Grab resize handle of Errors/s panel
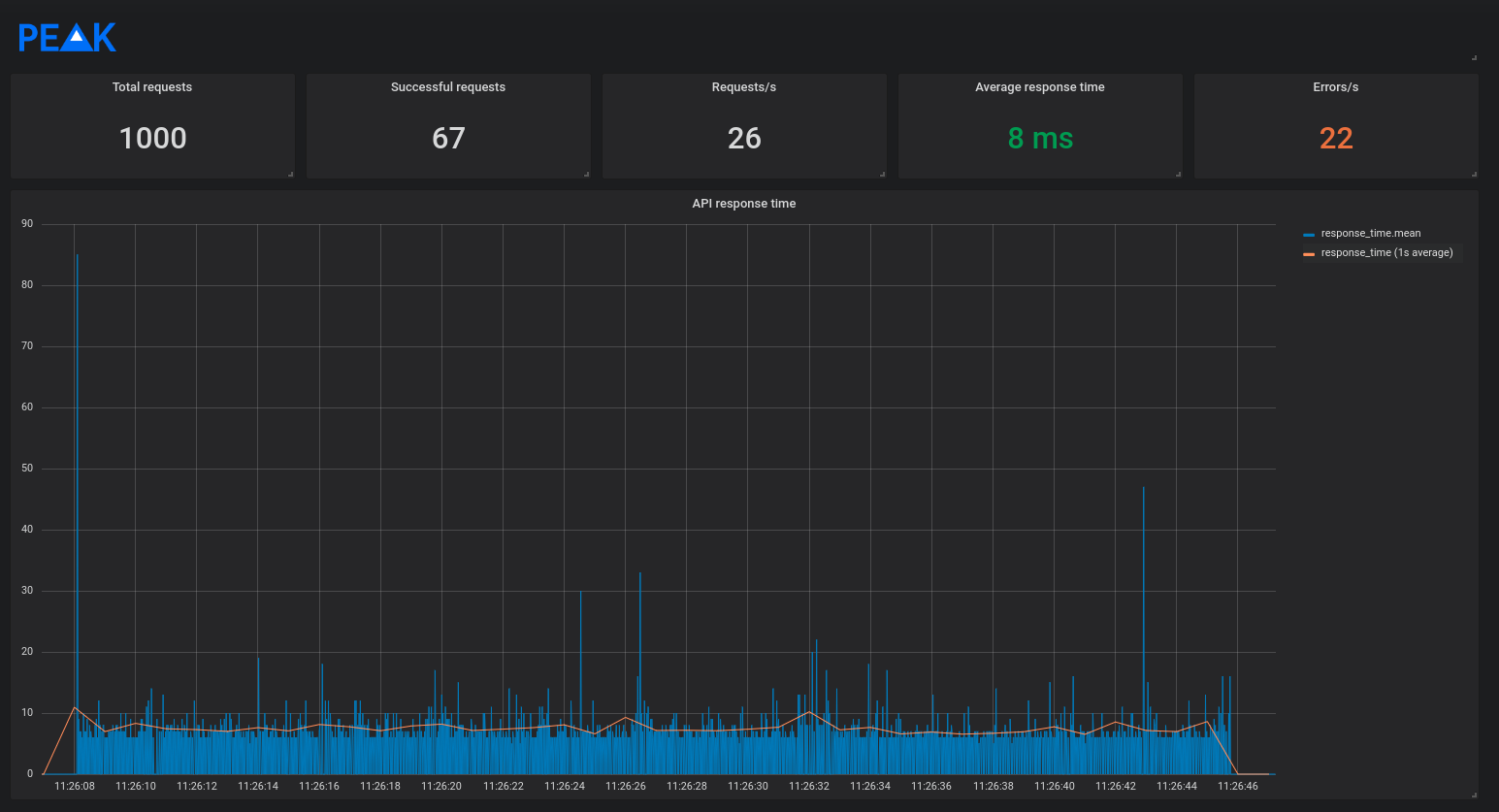 coord(1475,175)
